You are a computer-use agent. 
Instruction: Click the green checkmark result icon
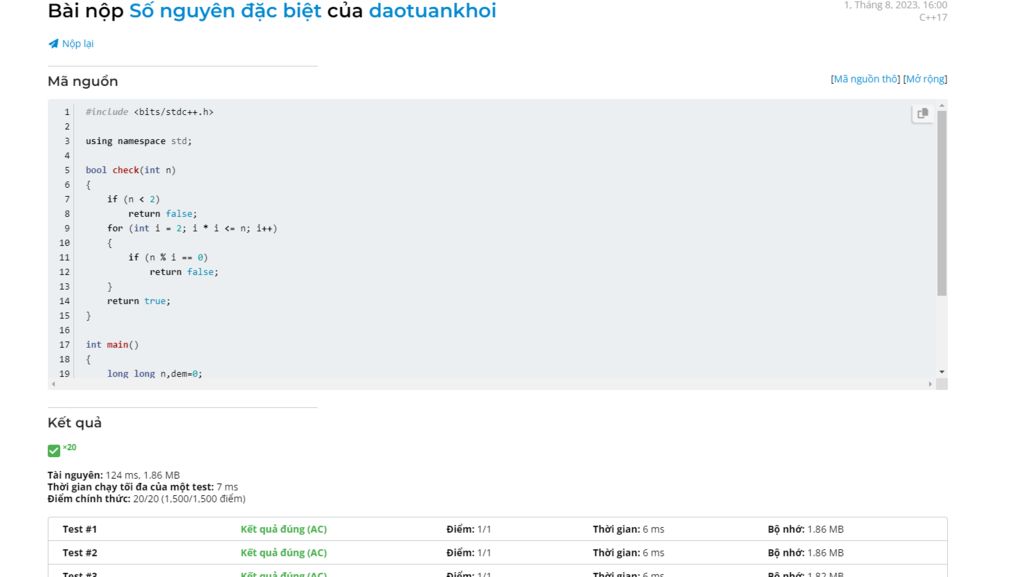click(54, 451)
